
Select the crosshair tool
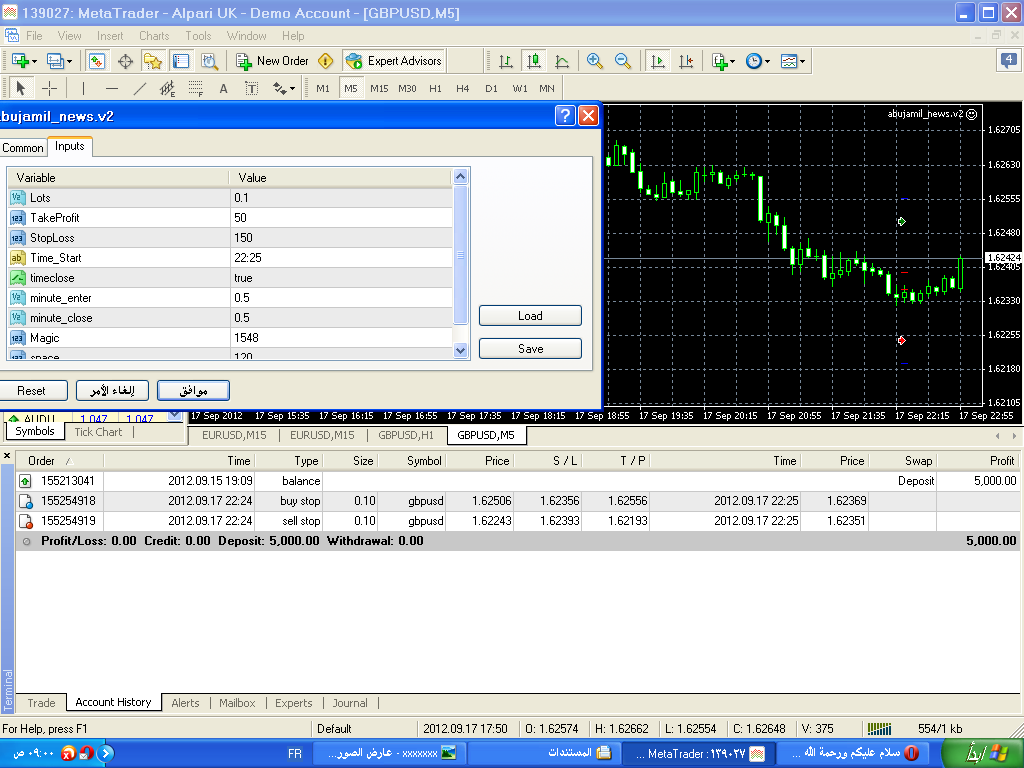(x=50, y=88)
